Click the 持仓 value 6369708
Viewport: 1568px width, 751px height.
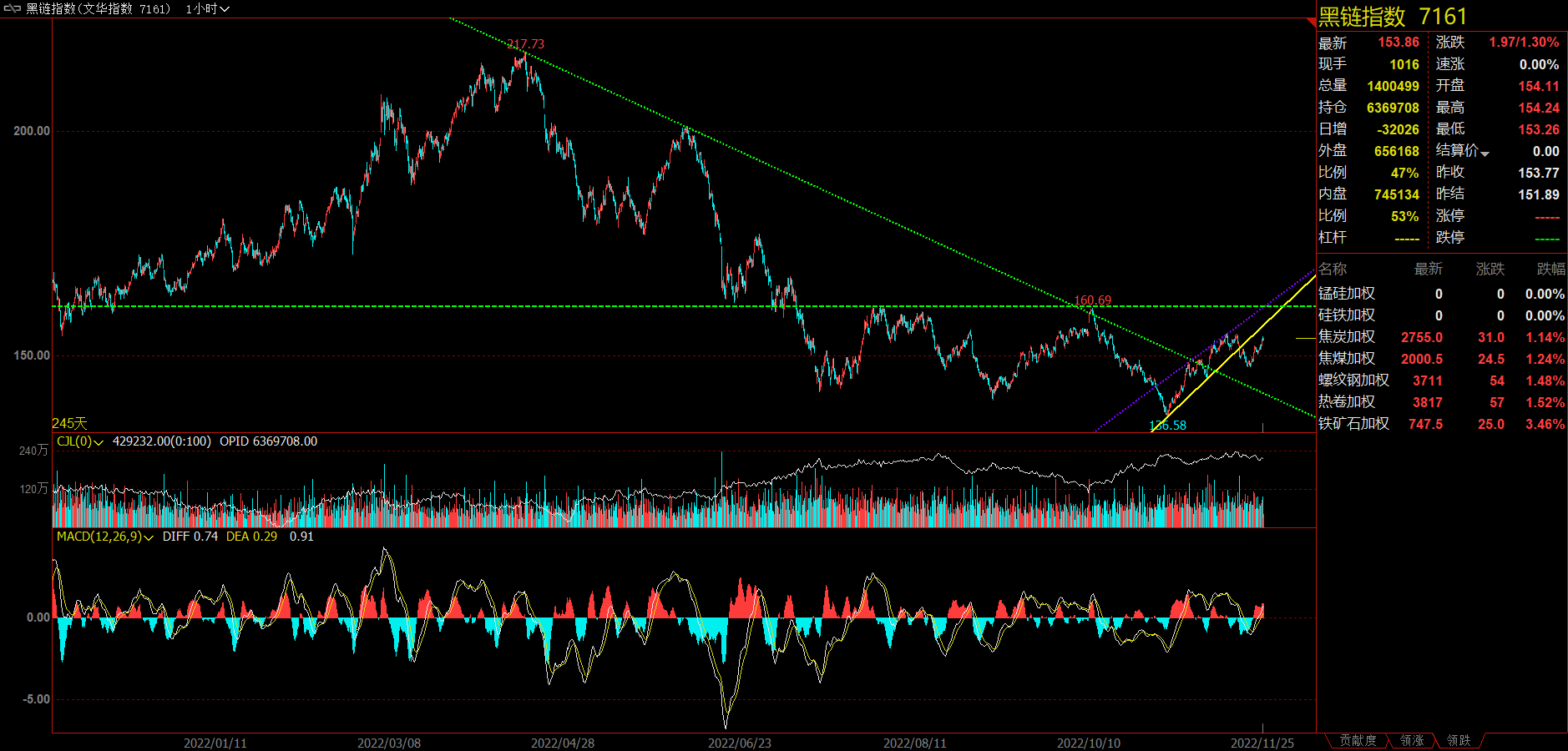(x=1393, y=108)
